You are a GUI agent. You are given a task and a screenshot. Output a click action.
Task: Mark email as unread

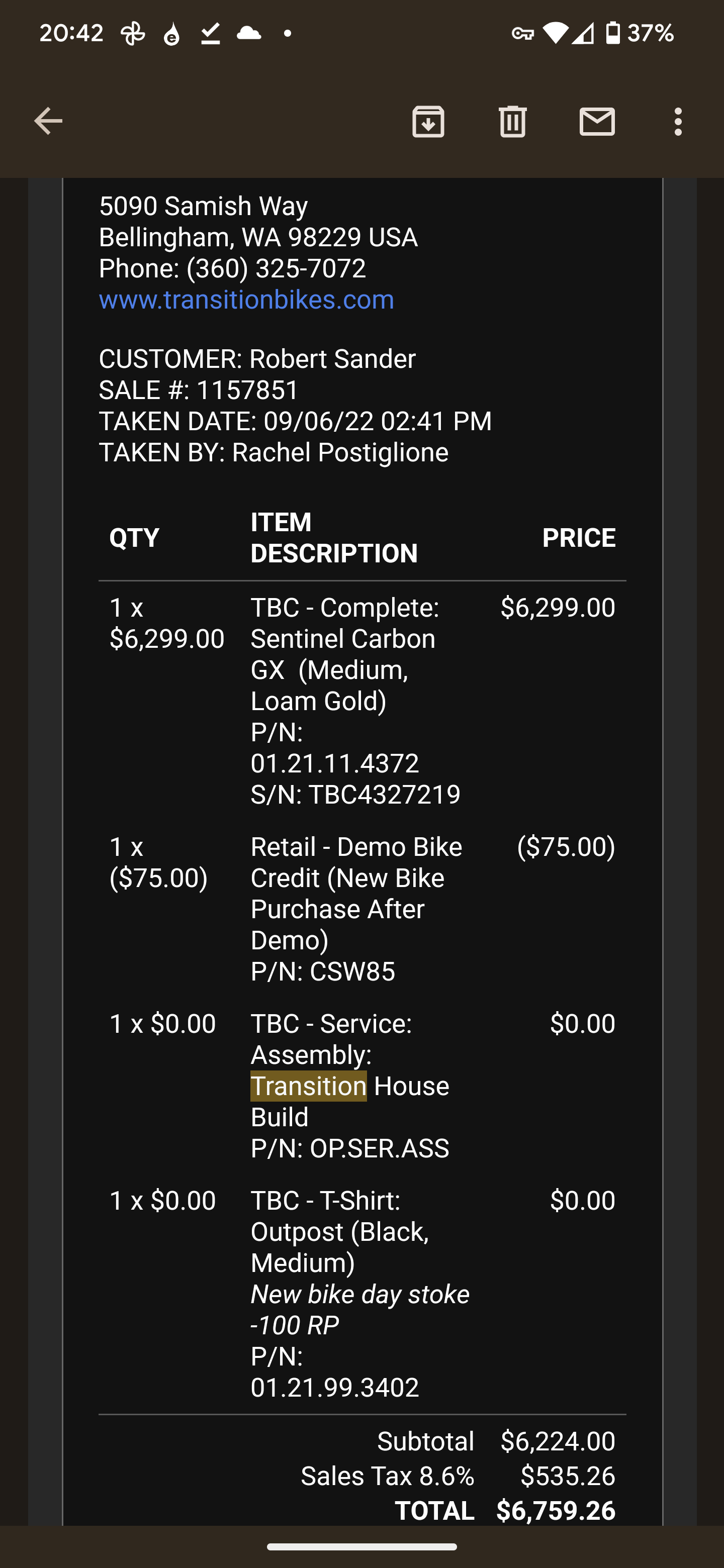coord(597,121)
